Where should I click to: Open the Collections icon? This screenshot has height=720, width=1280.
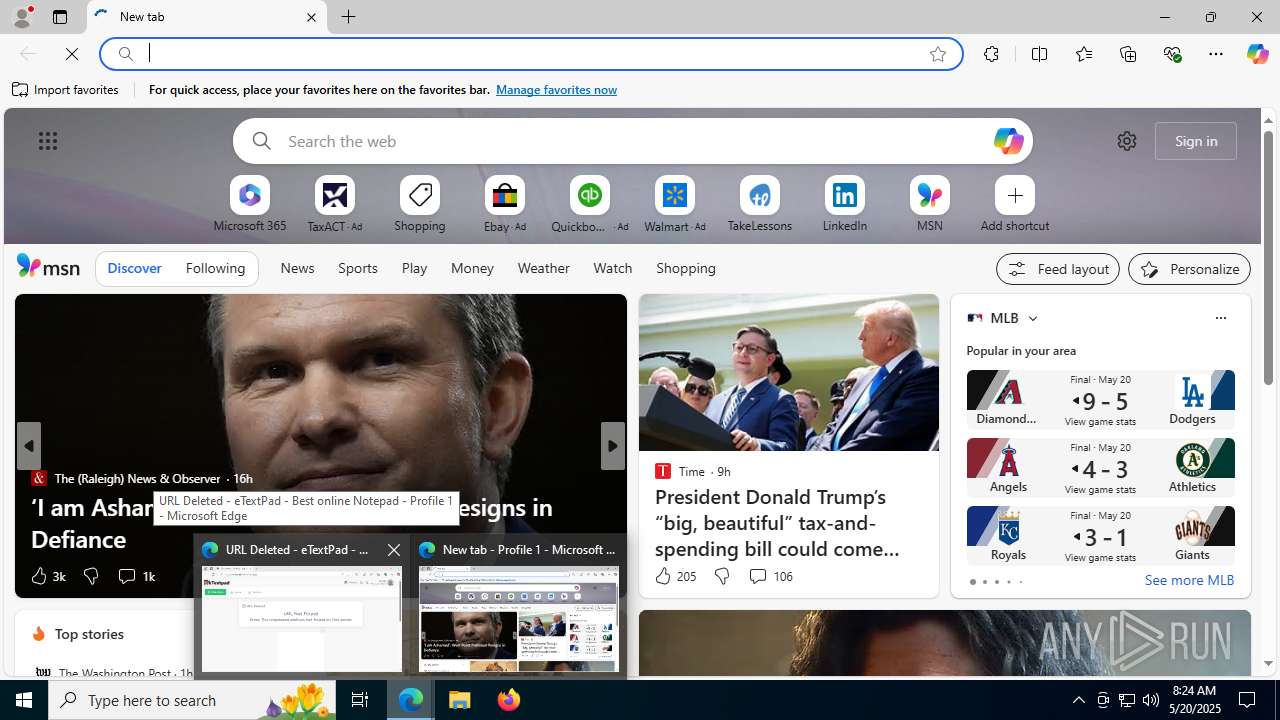point(1128,54)
